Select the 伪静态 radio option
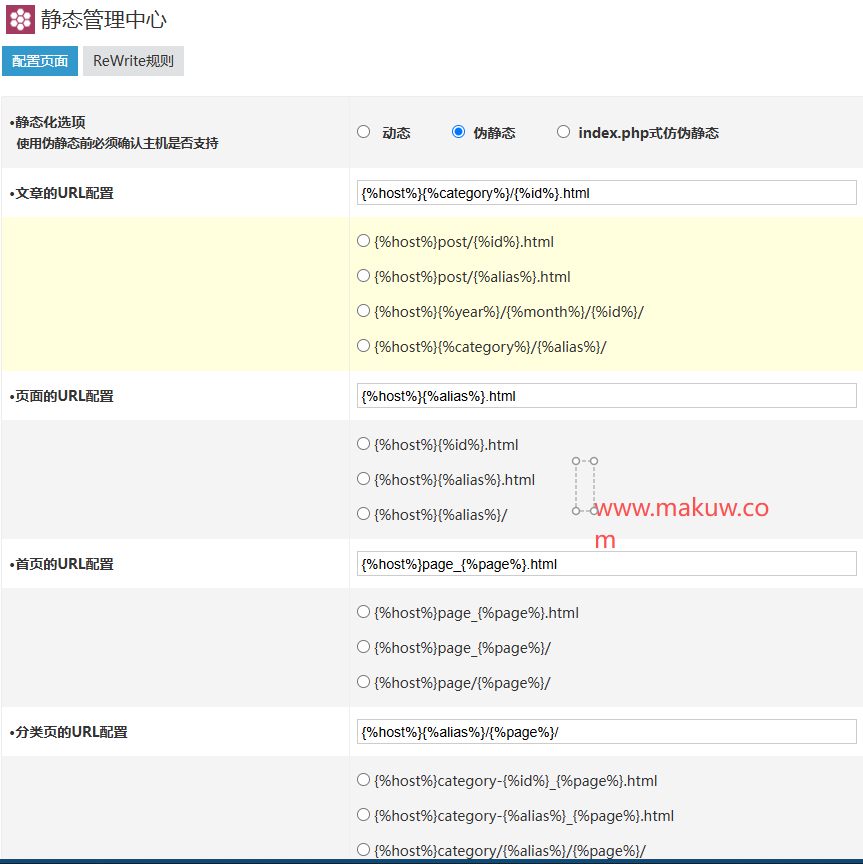 click(458, 132)
